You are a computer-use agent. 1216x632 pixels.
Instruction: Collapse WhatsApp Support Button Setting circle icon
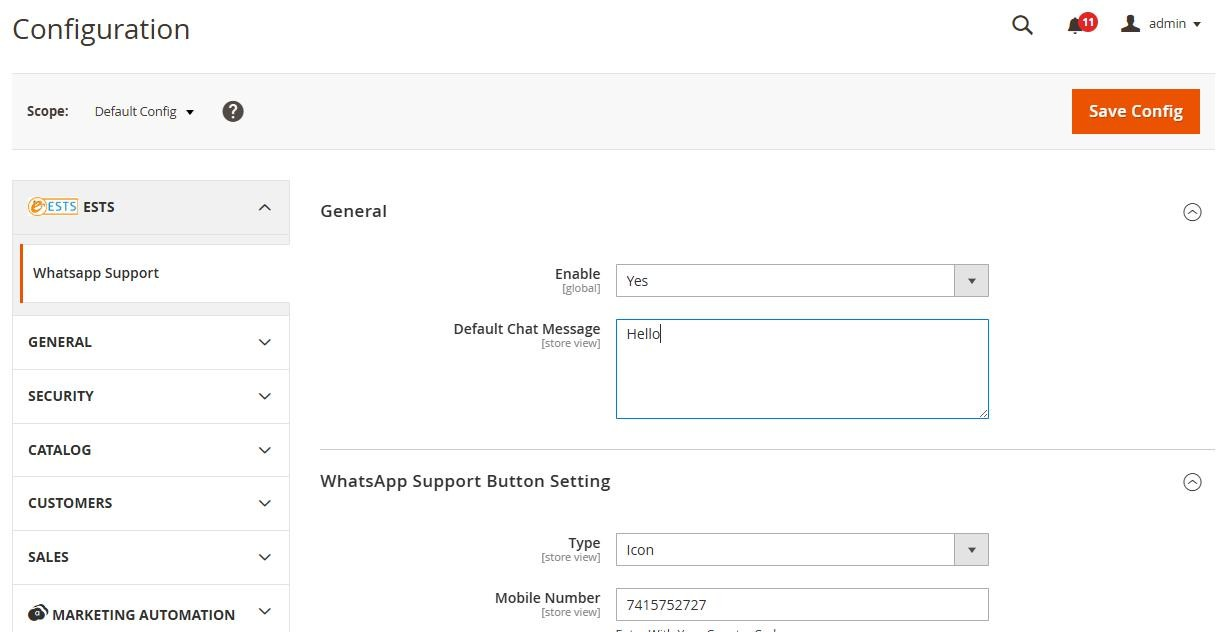coord(1192,482)
